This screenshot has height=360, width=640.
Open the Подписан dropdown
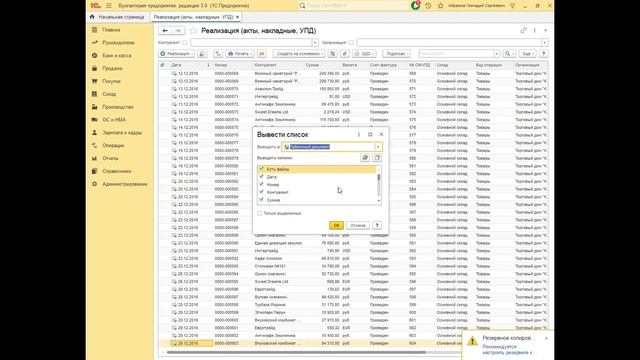[396, 53]
